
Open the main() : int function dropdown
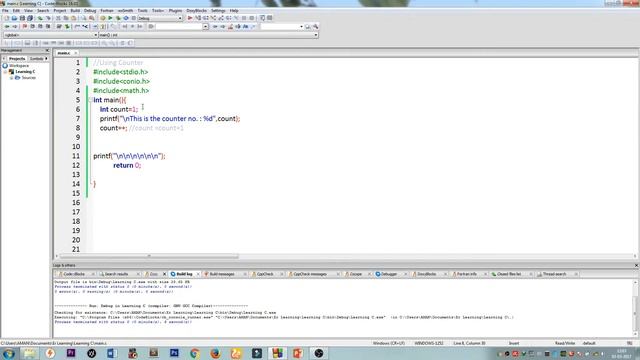[209, 35]
